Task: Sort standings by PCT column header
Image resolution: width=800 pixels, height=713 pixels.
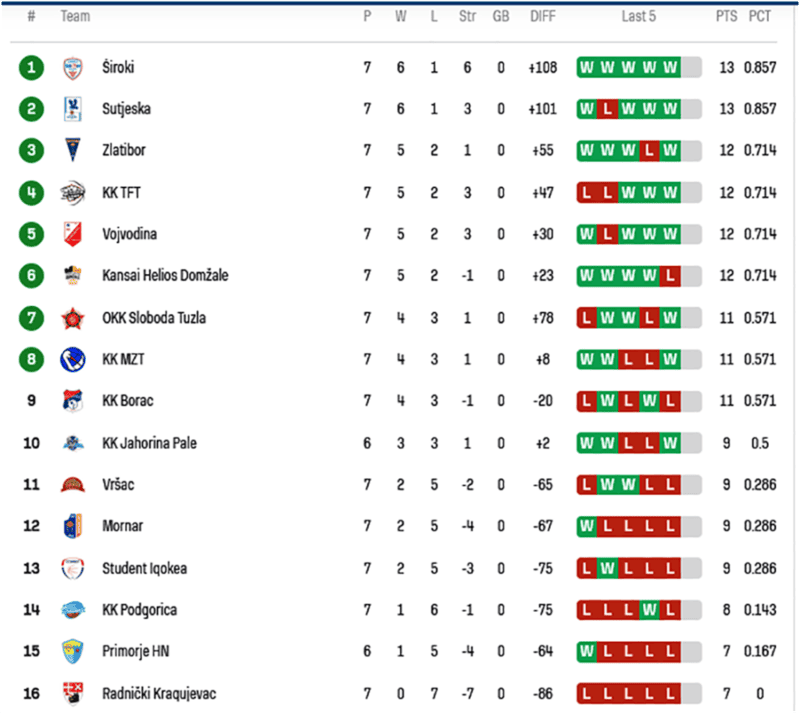Action: [x=760, y=17]
